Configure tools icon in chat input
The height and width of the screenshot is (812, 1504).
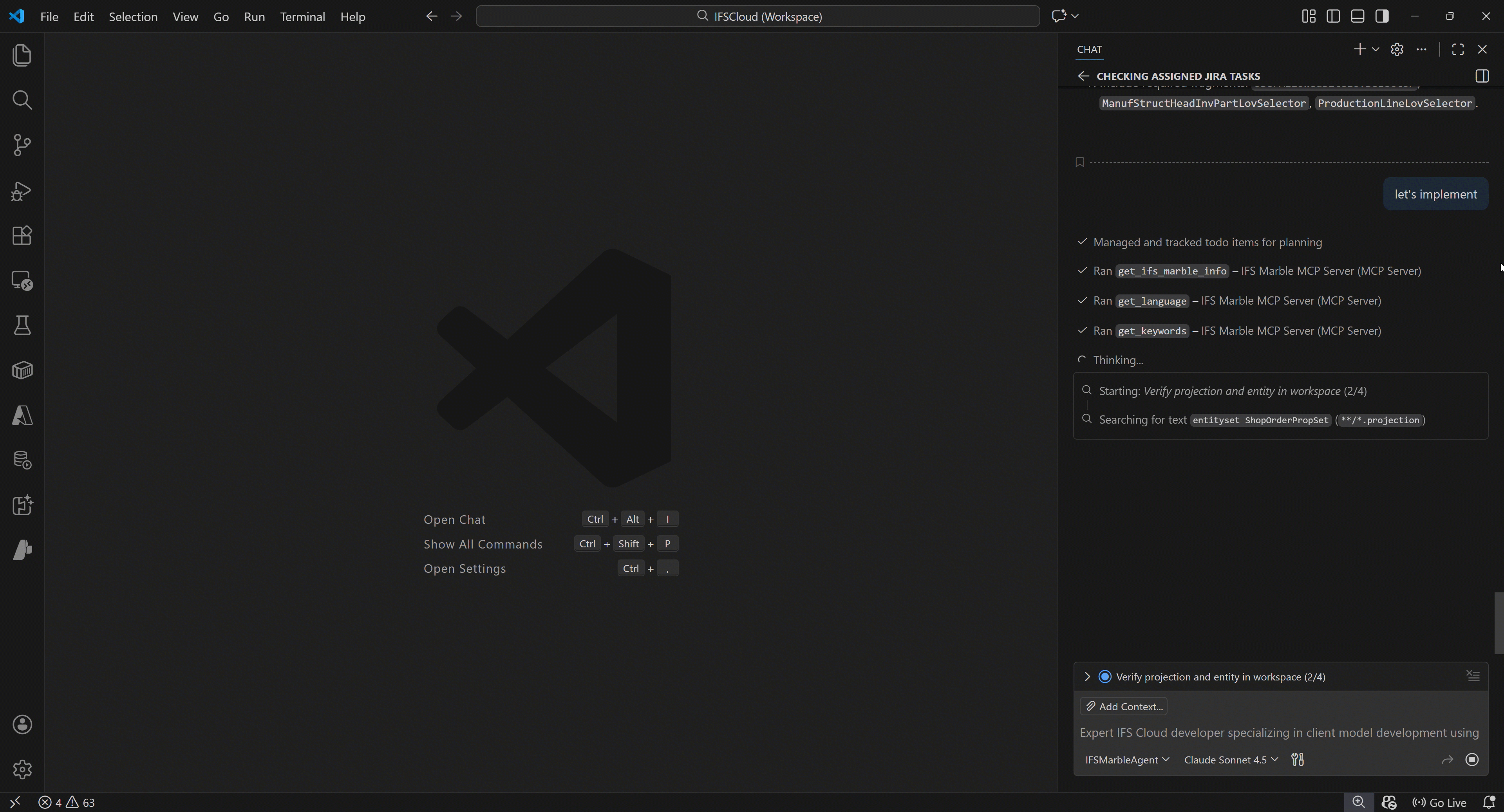pyautogui.click(x=1297, y=760)
